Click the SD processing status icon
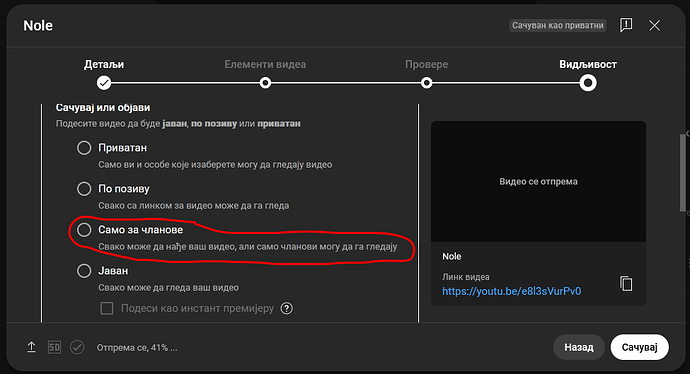The height and width of the screenshot is (374, 690). click(54, 348)
